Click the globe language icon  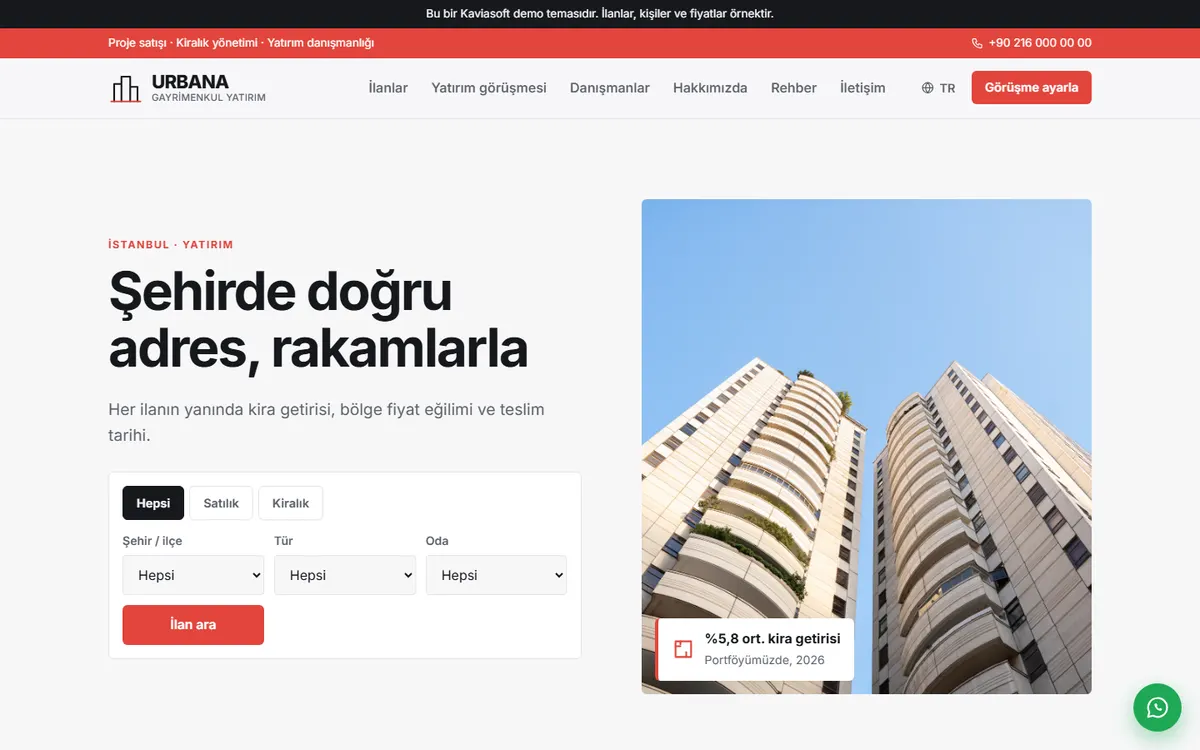tap(927, 88)
